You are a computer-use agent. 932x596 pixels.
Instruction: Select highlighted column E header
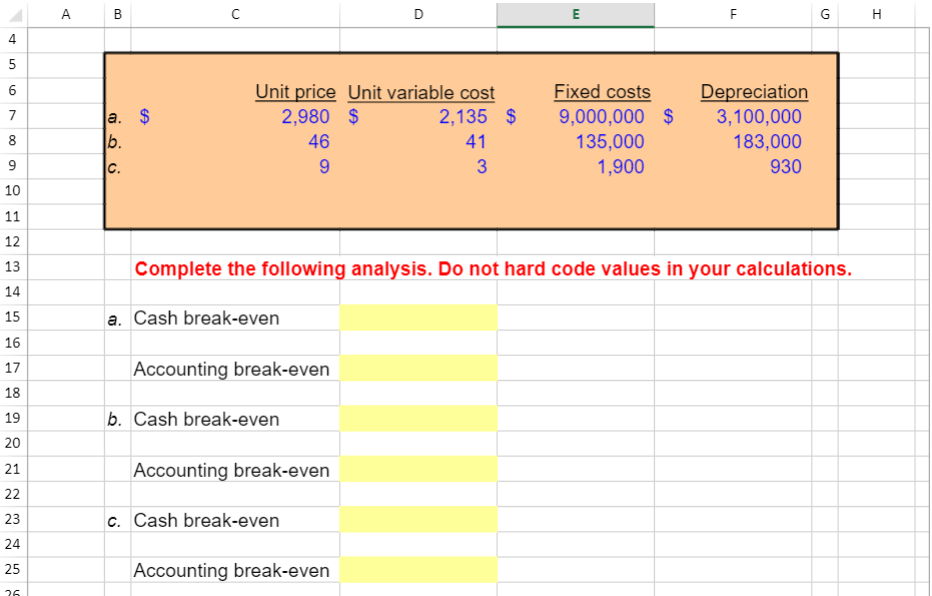tap(575, 15)
